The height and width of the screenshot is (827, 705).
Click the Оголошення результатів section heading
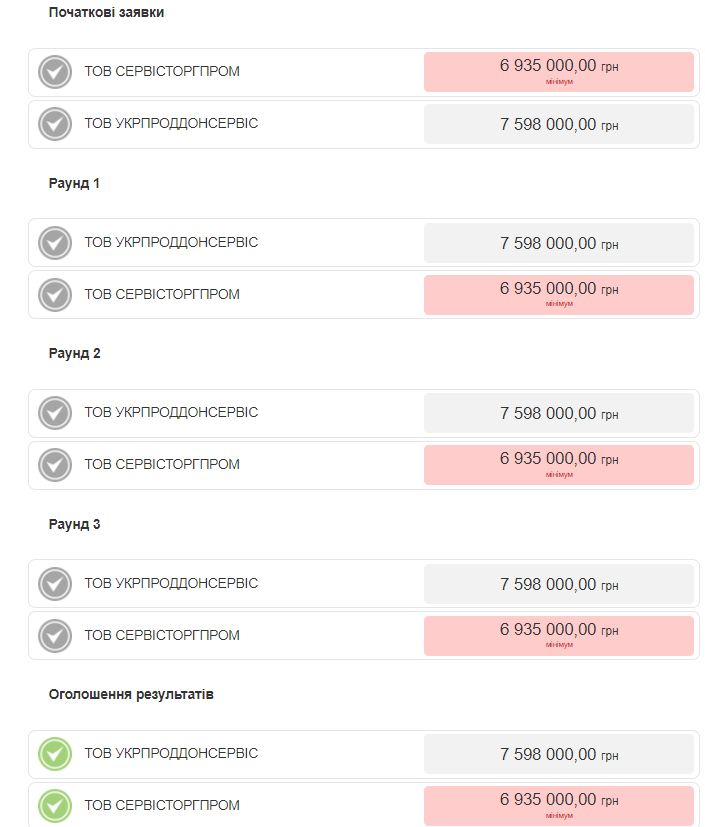tap(131, 694)
